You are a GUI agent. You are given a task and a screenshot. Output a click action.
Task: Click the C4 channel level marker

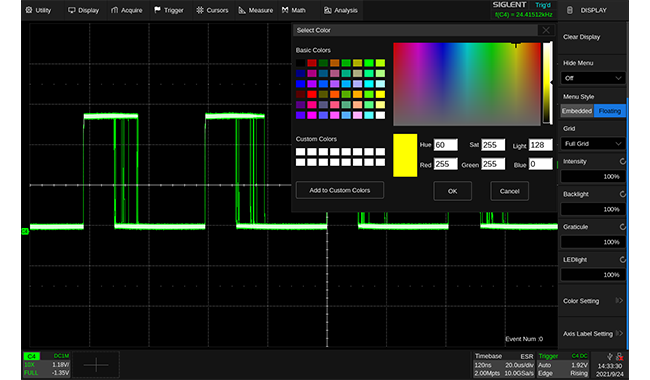pyautogui.click(x=25, y=231)
